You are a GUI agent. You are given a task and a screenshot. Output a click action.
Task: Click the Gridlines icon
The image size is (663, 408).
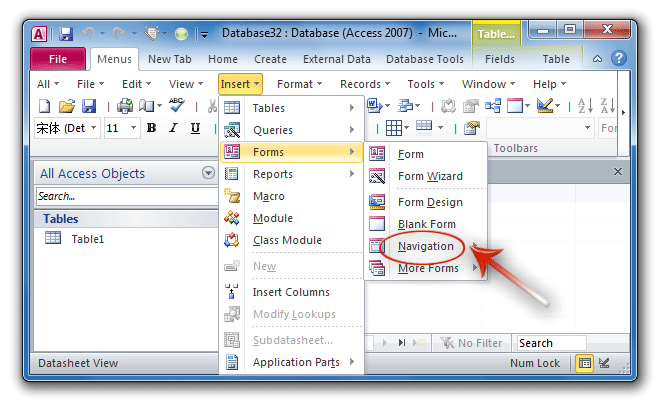pyautogui.click(x=394, y=128)
